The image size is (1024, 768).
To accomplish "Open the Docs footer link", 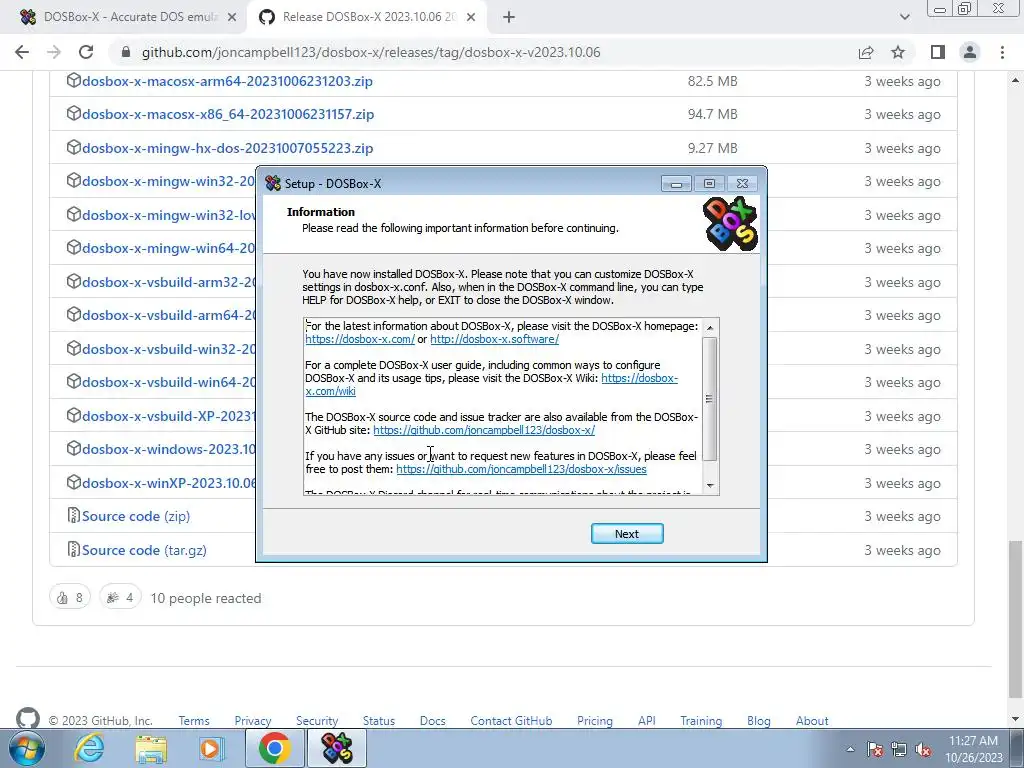I will [432, 721].
